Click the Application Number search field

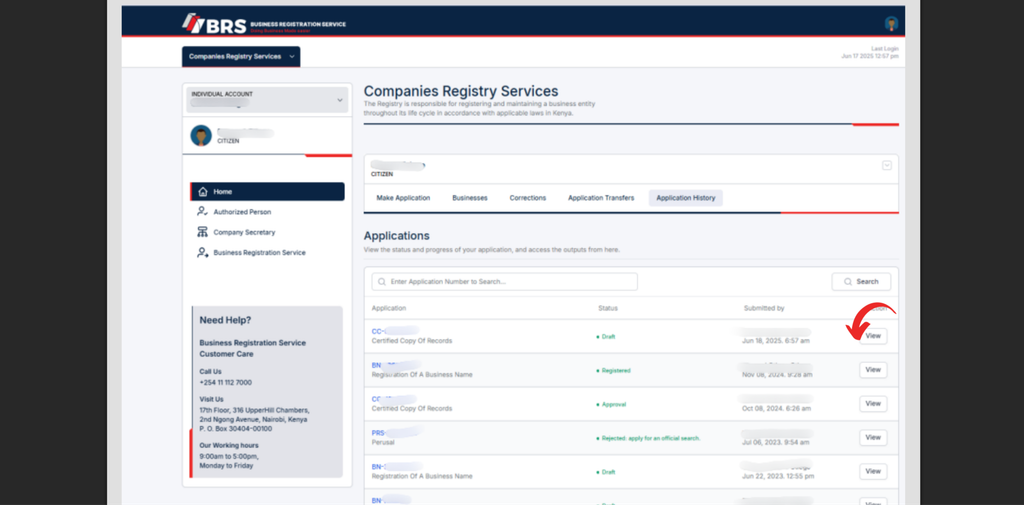click(504, 282)
